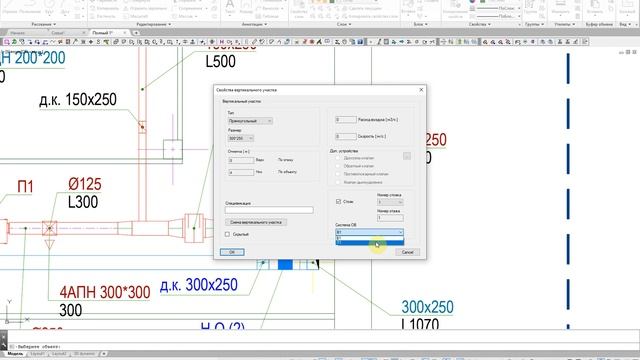
Task: Expand the Свойства ribbon panel
Action: (479, 24)
